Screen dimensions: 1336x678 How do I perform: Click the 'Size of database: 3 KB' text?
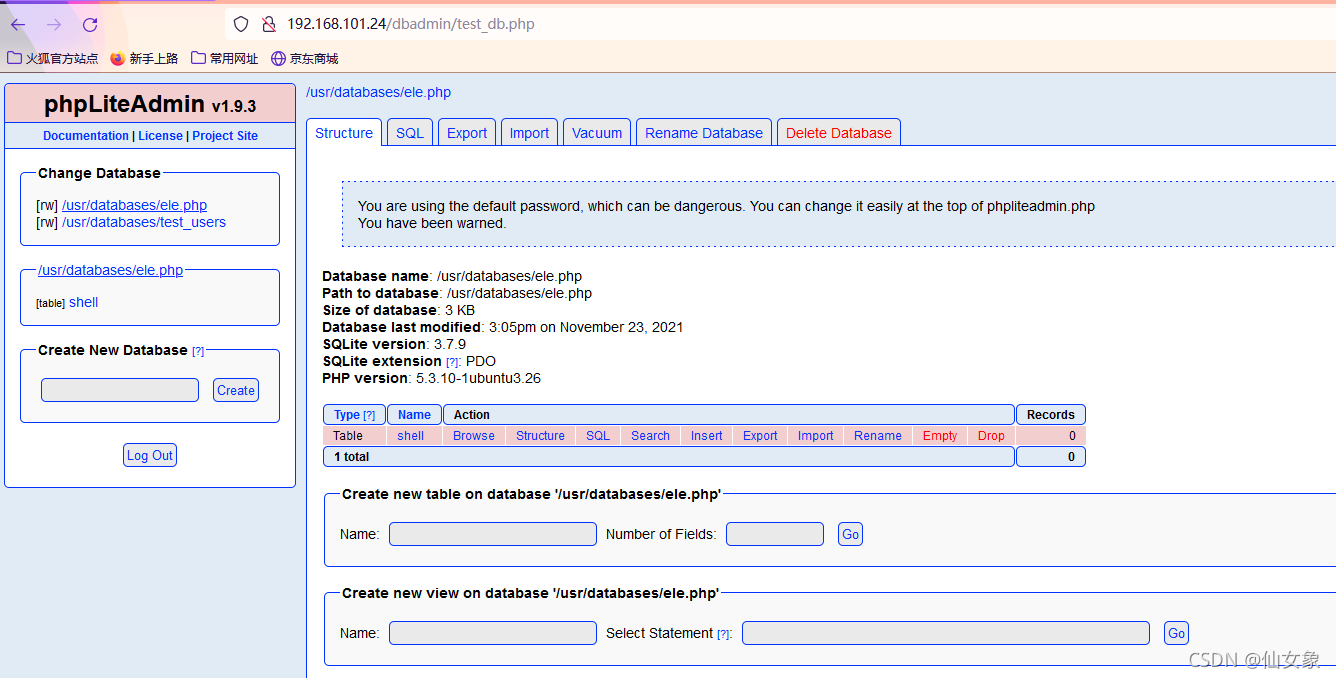point(398,310)
